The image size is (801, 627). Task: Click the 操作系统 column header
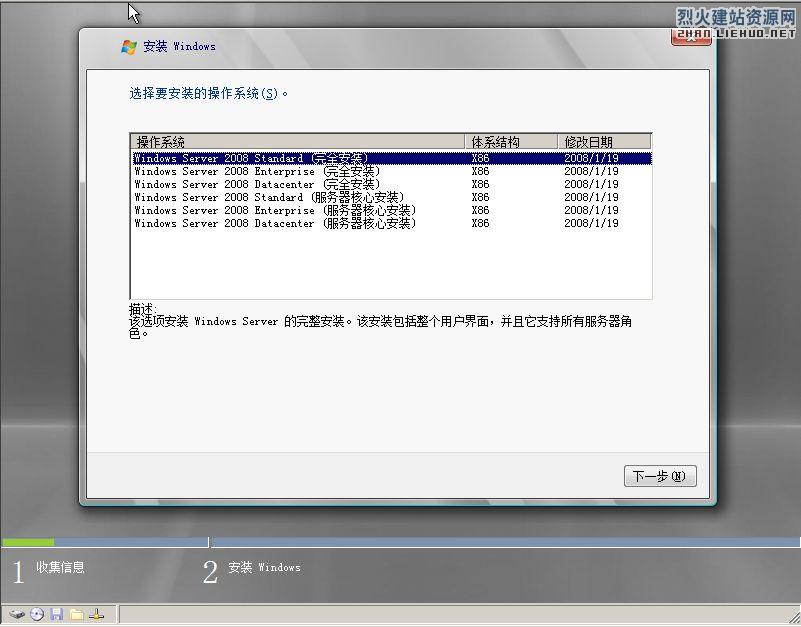coord(298,142)
